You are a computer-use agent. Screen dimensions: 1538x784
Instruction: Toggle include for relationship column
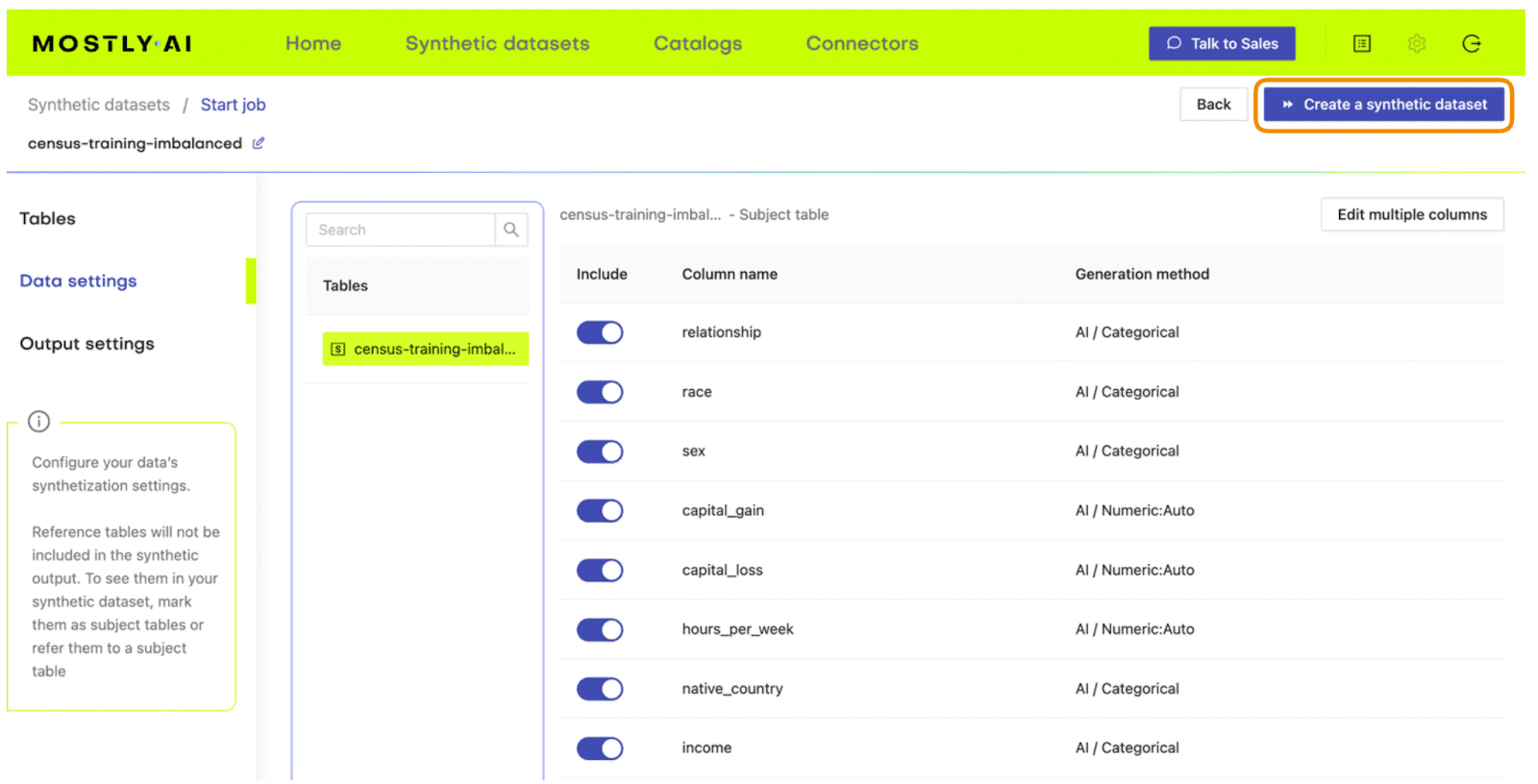(600, 332)
